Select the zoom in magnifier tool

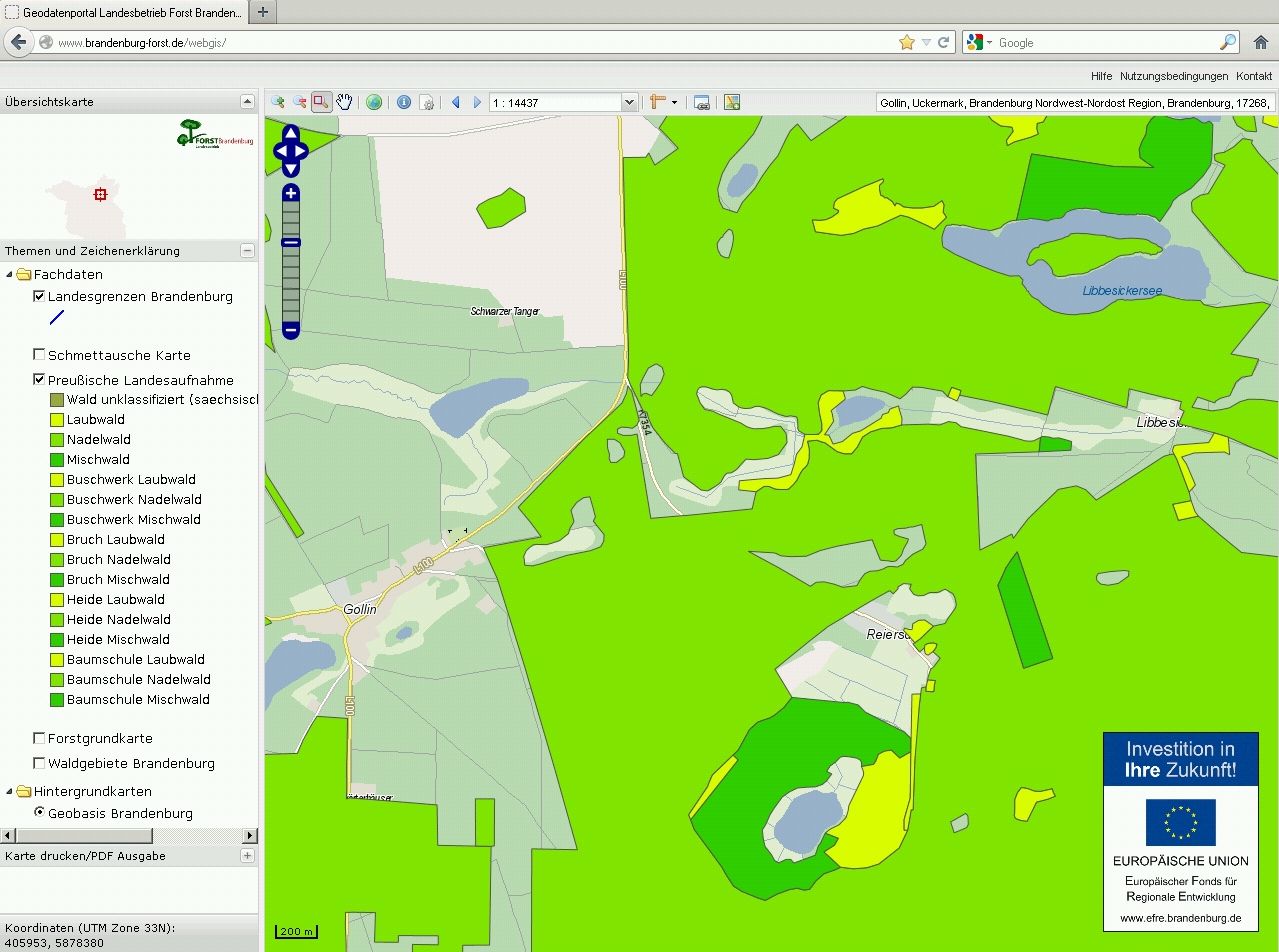[x=277, y=102]
